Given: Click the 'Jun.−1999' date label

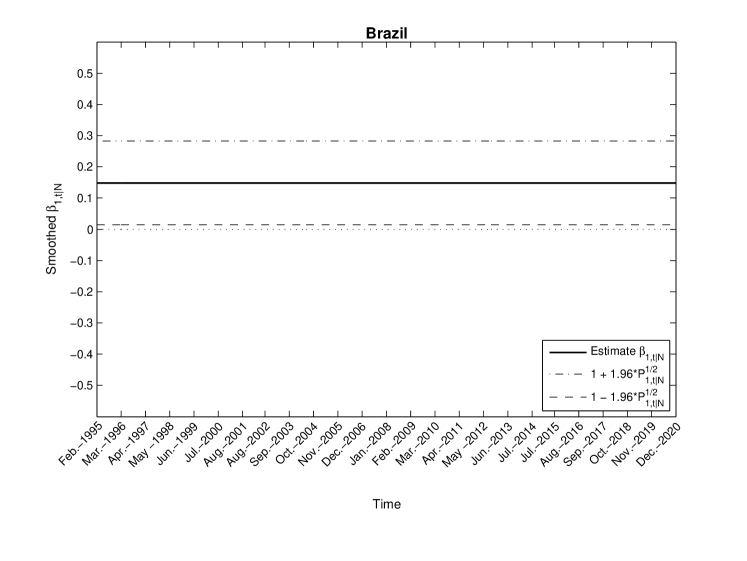Looking at the screenshot, I should coord(177,444).
